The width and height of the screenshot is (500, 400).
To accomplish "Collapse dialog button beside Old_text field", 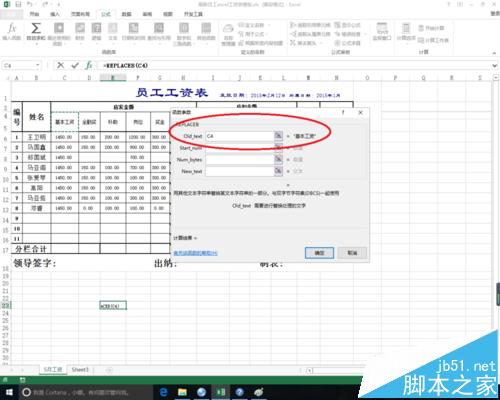I will (278, 136).
